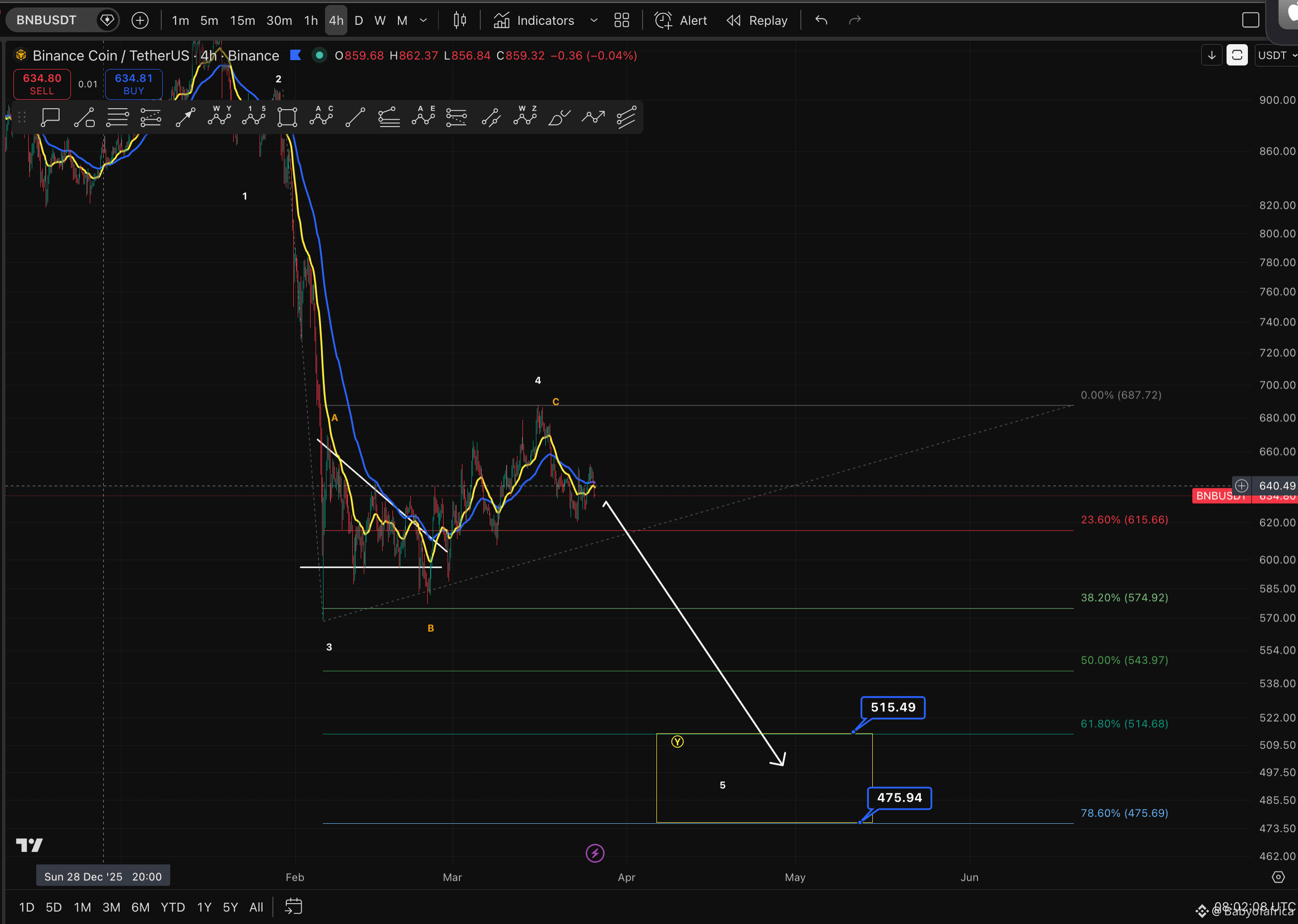Grab the drawing toolbar drag handle
Image resolution: width=1298 pixels, height=924 pixels.
pyautogui.click(x=22, y=117)
